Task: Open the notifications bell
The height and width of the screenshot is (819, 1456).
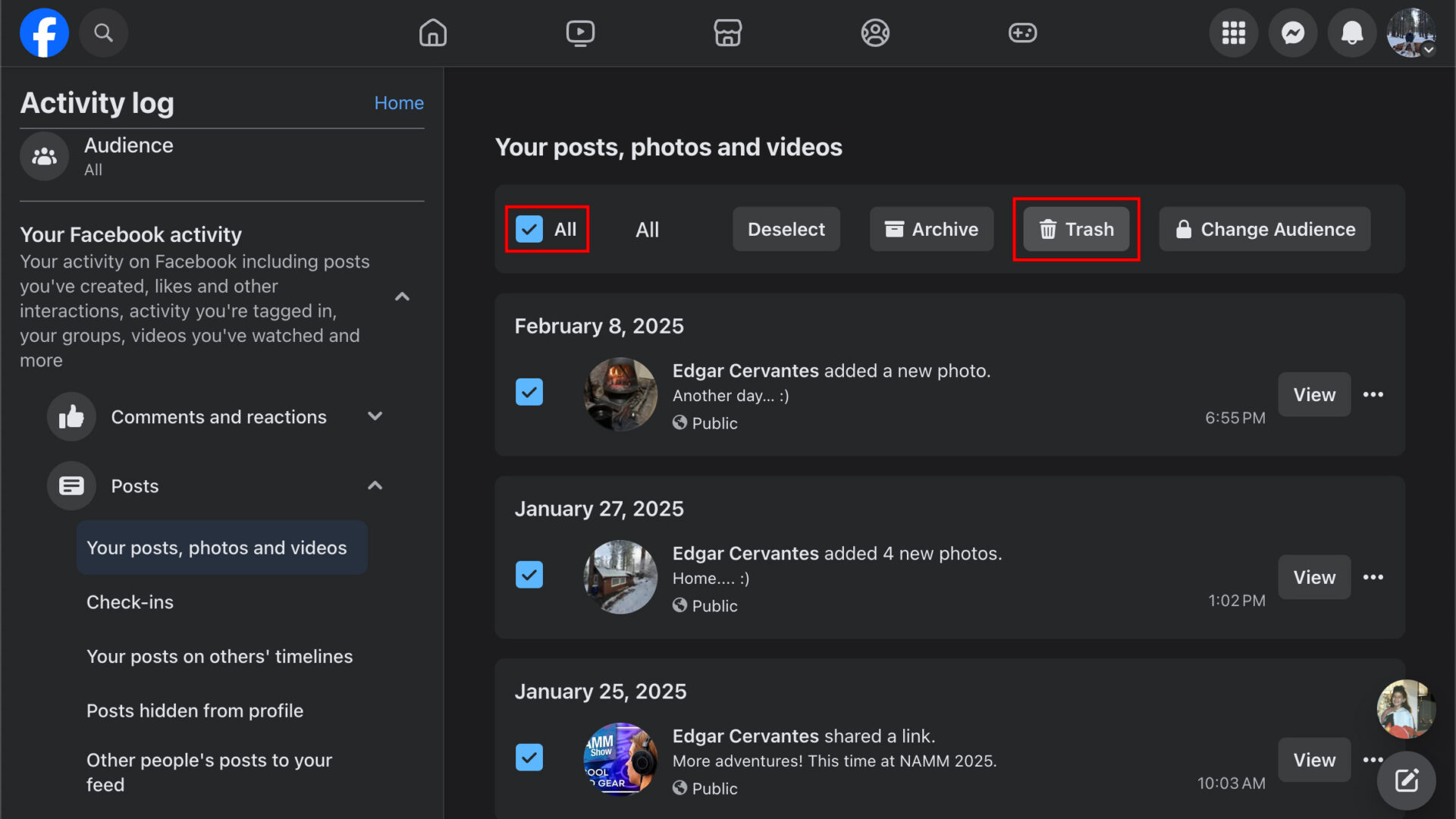Action: click(1352, 33)
